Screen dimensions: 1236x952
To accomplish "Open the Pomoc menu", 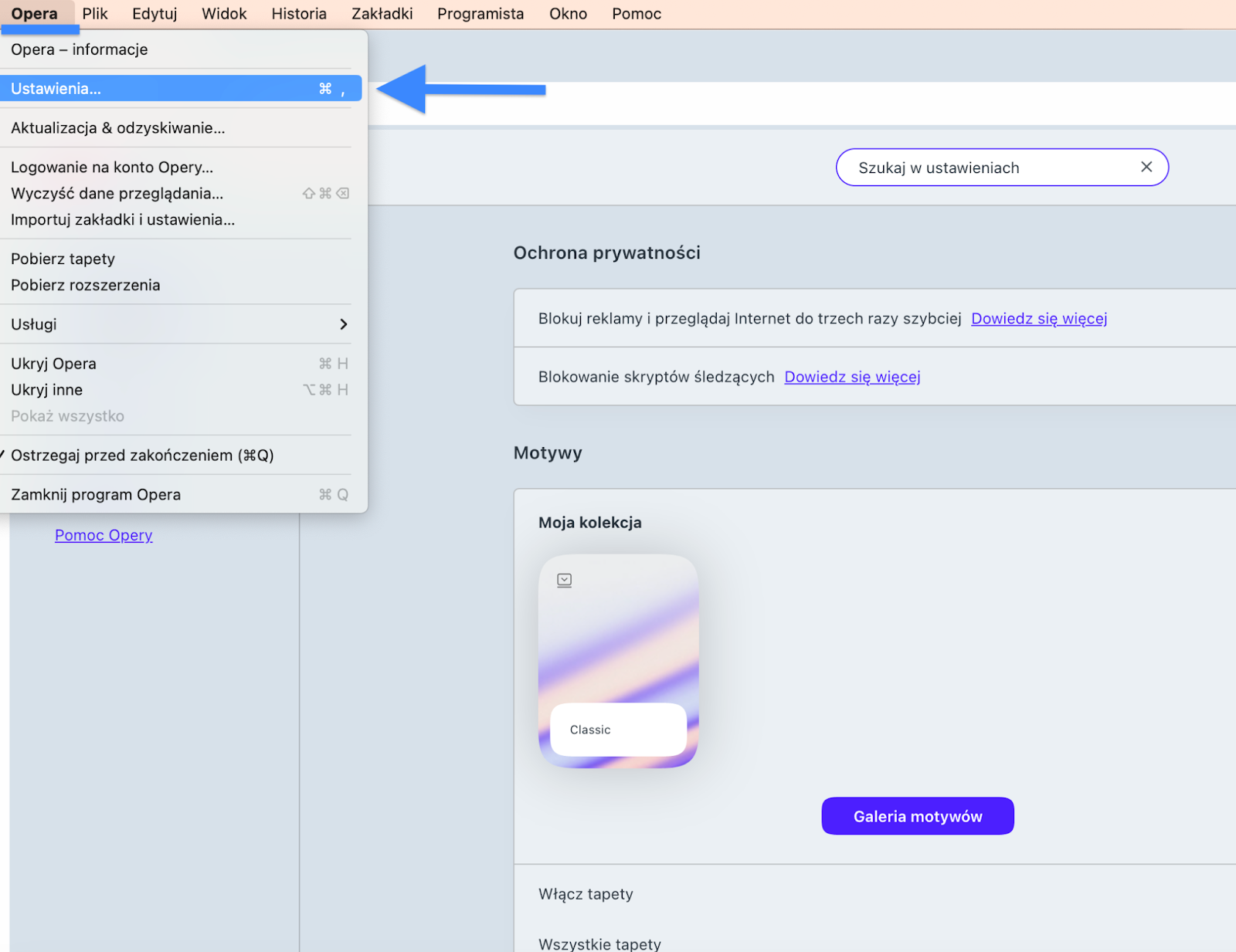I will pos(637,14).
